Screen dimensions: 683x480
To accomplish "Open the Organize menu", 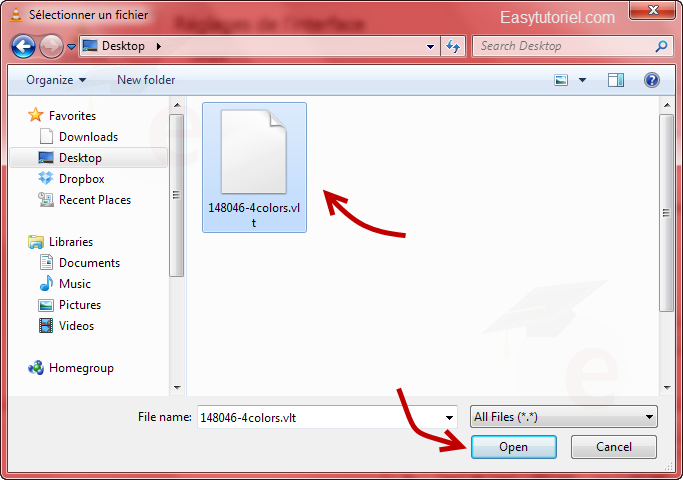I will [x=56, y=80].
